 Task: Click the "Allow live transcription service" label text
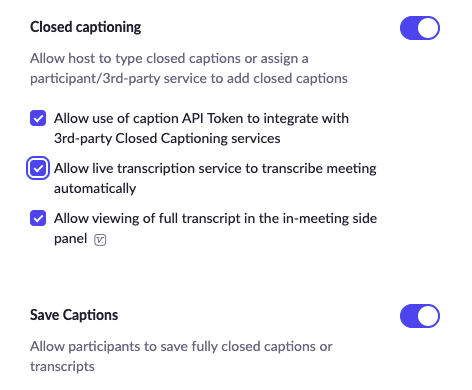click(215, 178)
